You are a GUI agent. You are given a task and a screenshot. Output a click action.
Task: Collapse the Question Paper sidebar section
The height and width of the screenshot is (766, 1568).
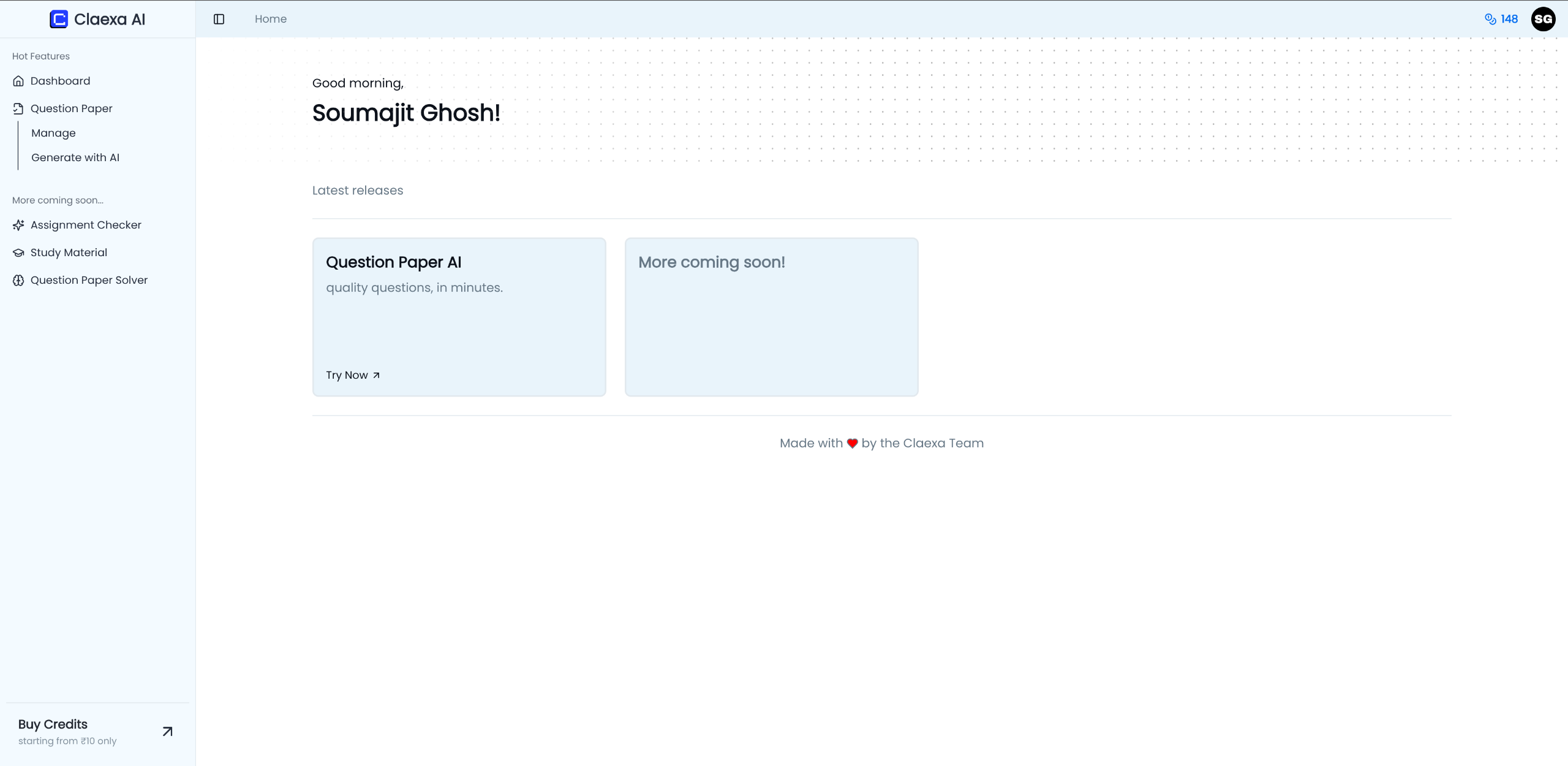click(x=72, y=108)
